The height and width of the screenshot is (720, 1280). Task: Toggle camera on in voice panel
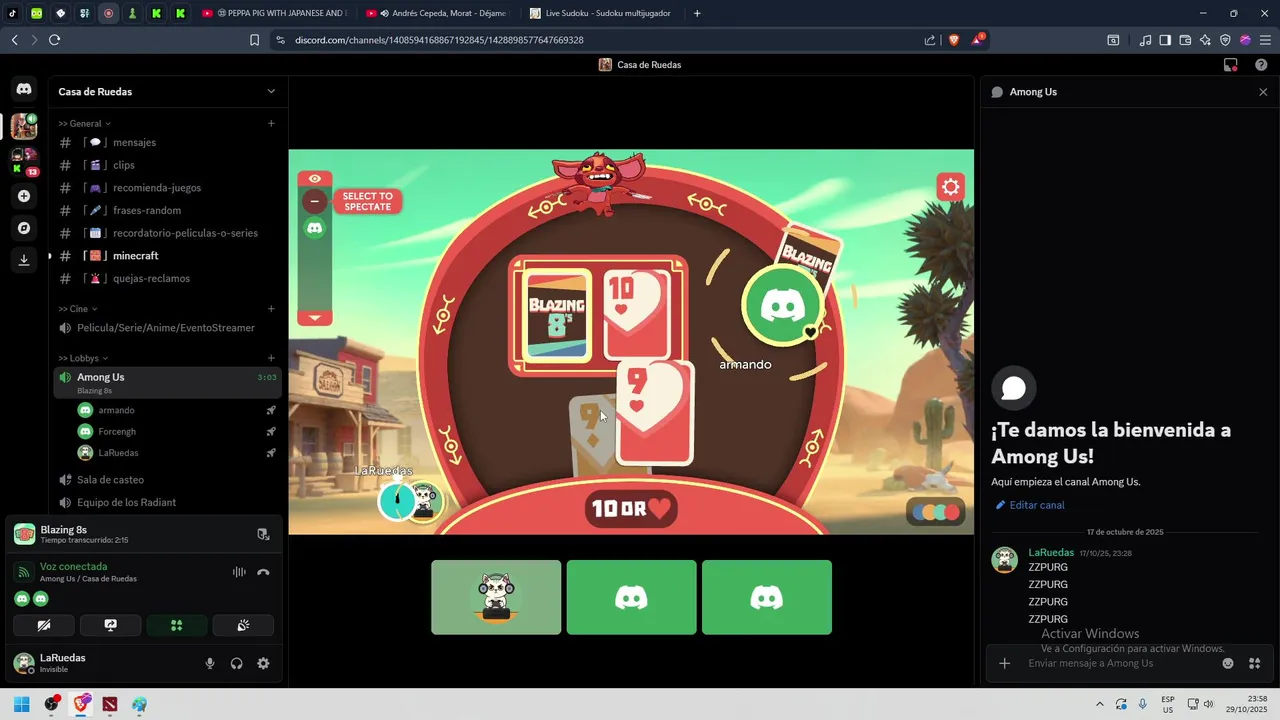(43, 625)
